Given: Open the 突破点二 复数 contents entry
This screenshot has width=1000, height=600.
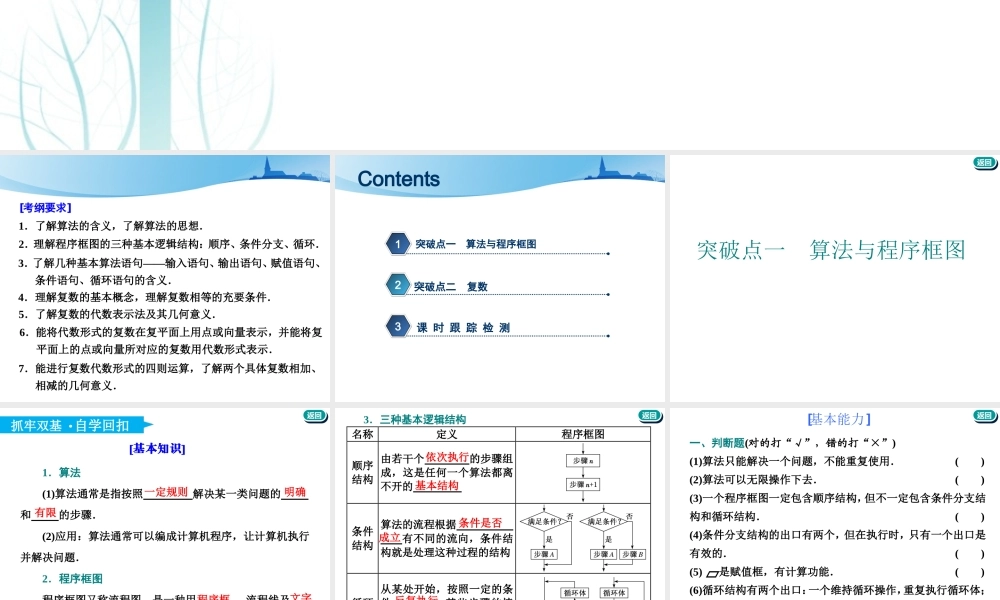Looking at the screenshot, I should point(452,286).
